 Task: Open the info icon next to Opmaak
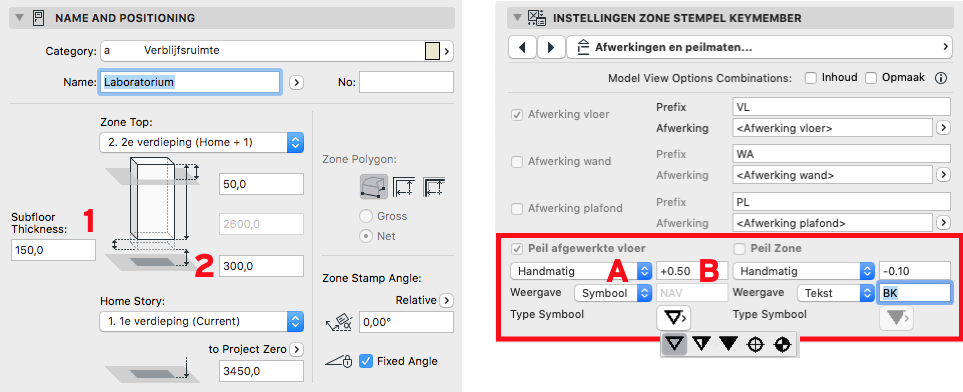940,78
